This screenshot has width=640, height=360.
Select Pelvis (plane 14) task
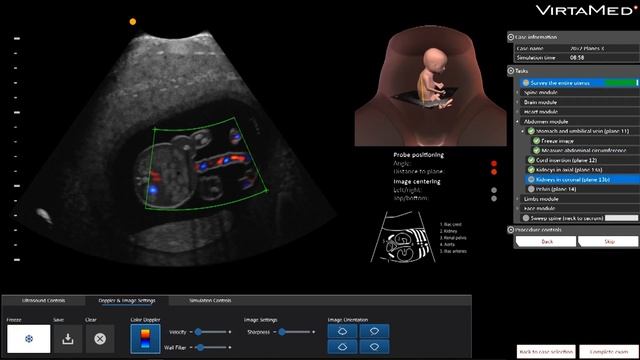pyautogui.click(x=582, y=189)
